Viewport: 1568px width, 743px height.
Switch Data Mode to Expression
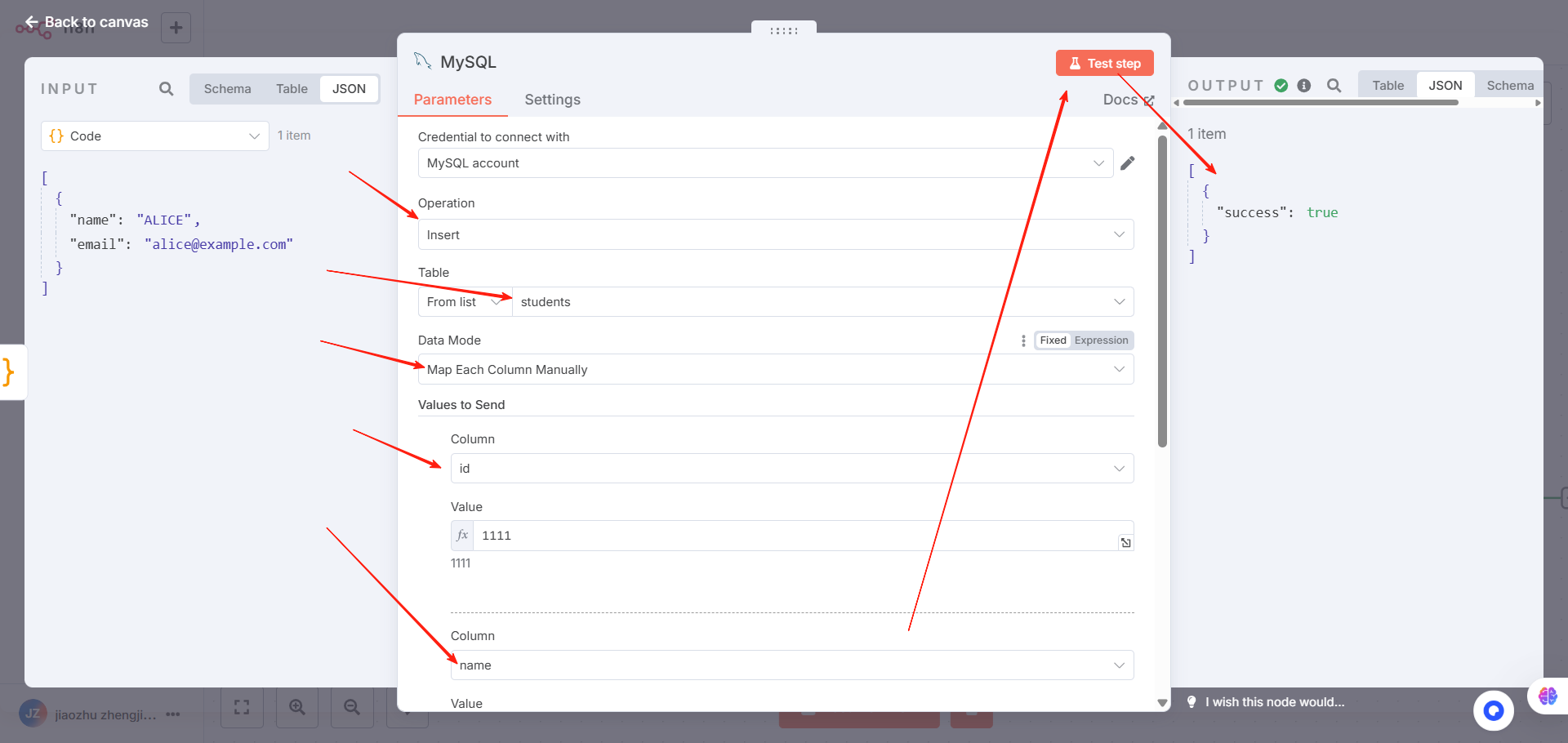pos(1101,340)
